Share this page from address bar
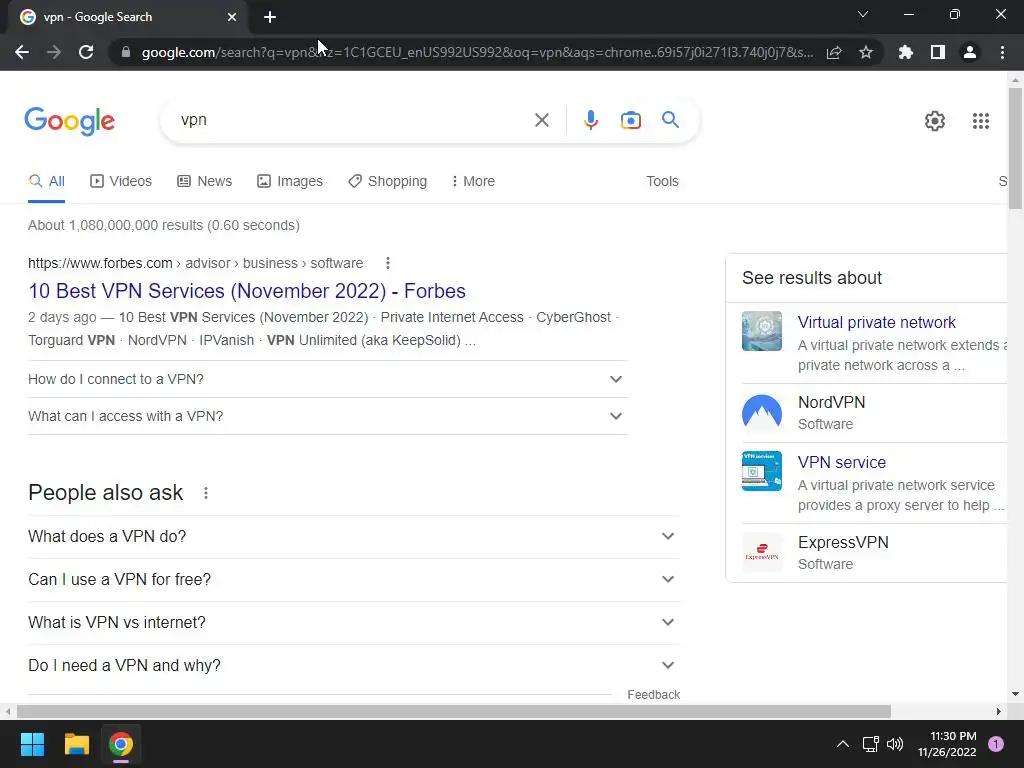1024x768 pixels. (x=834, y=52)
